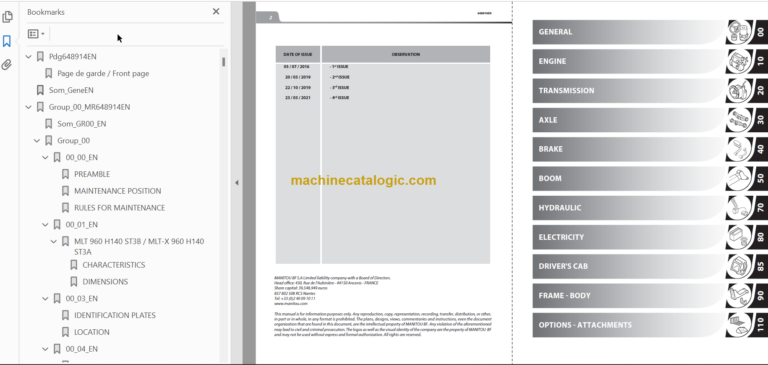Collapse the 00_04_EN bookmark
This screenshot has width=768, height=365.
(x=45, y=349)
